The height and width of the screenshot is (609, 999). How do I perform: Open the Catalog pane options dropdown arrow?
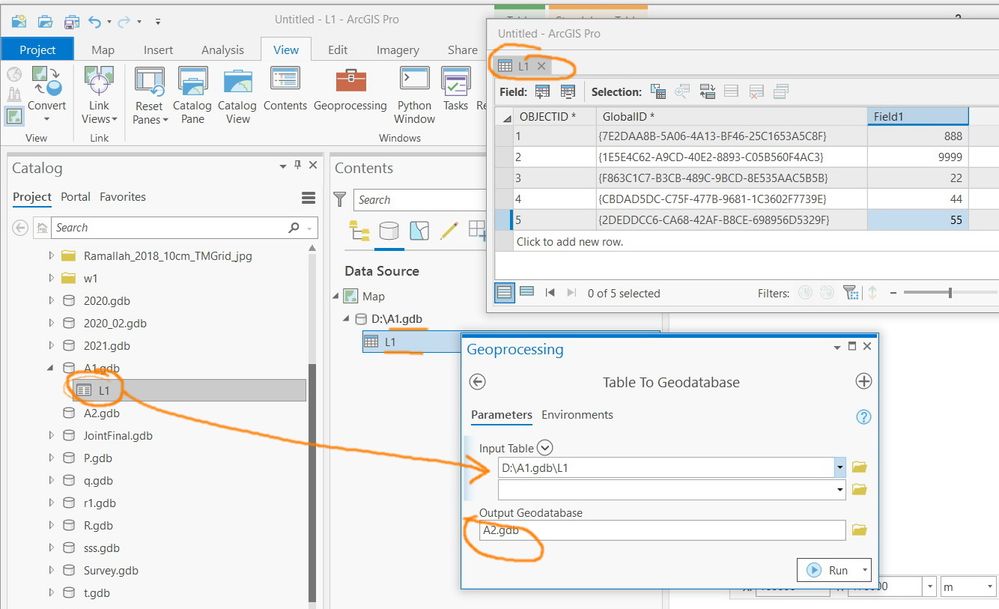click(283, 166)
